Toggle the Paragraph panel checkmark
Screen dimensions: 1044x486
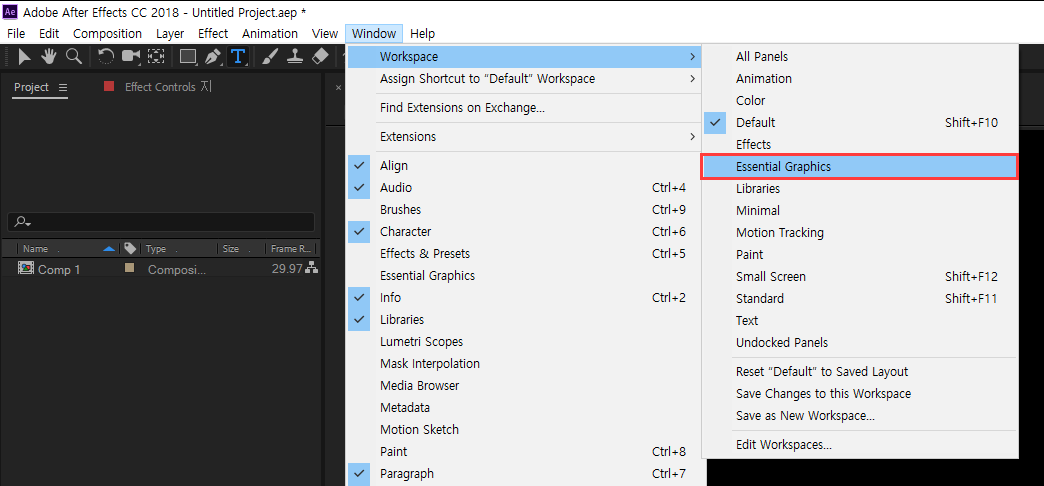(360, 473)
